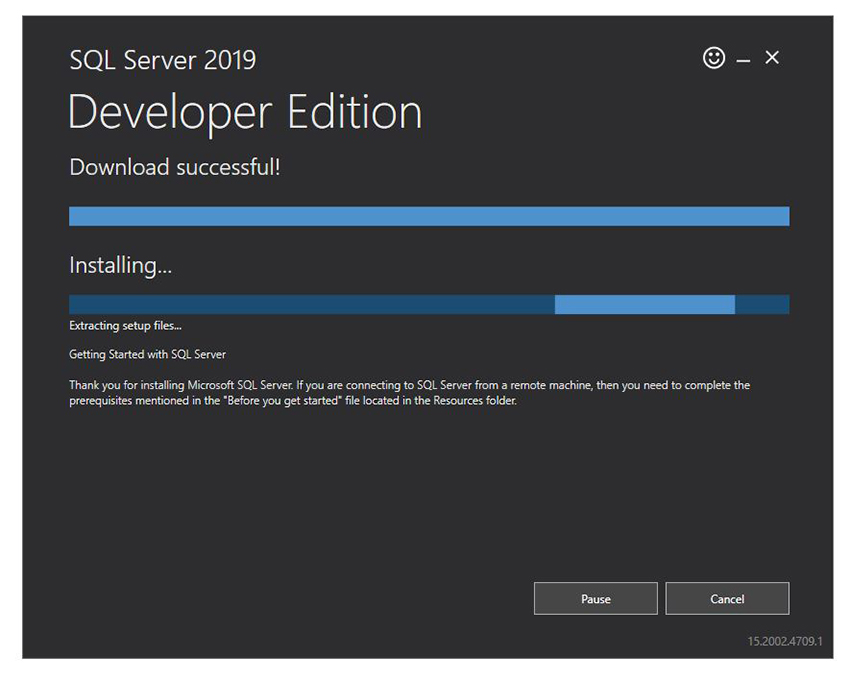Image resolution: width=850 pixels, height=682 pixels.
Task: Click the installing progress bar
Action: [x=429, y=305]
